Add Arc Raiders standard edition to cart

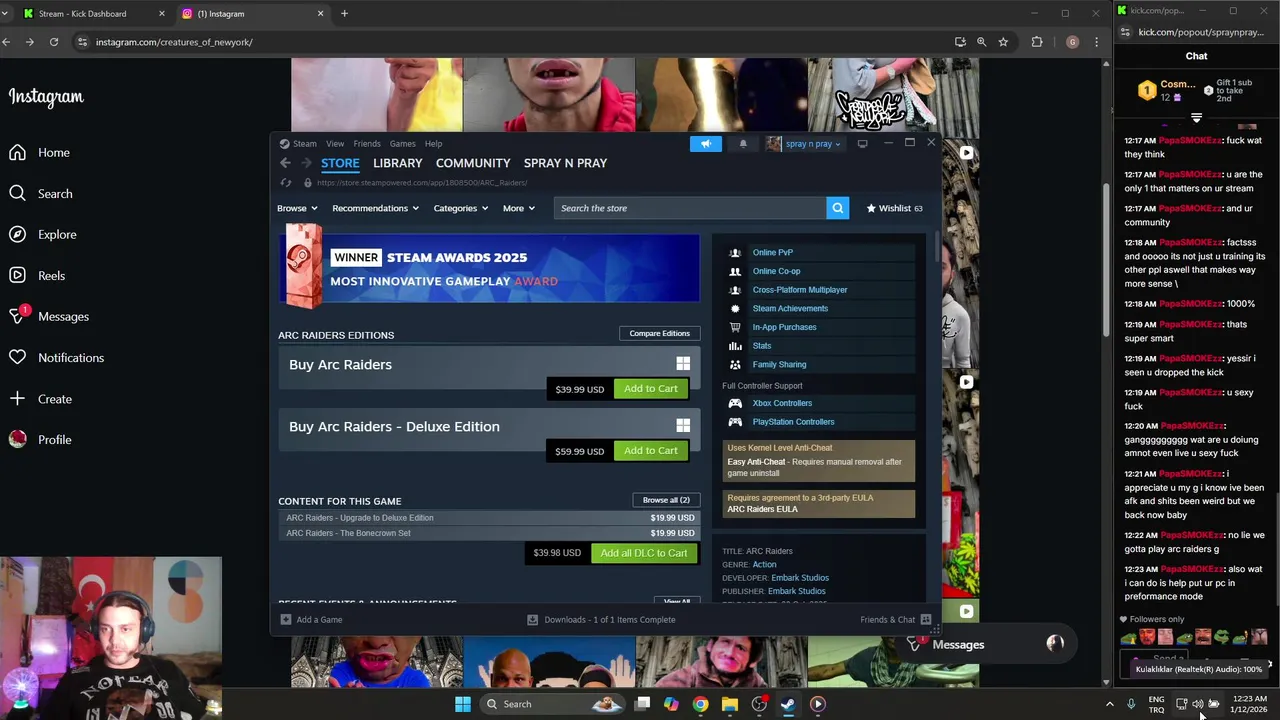pos(651,389)
